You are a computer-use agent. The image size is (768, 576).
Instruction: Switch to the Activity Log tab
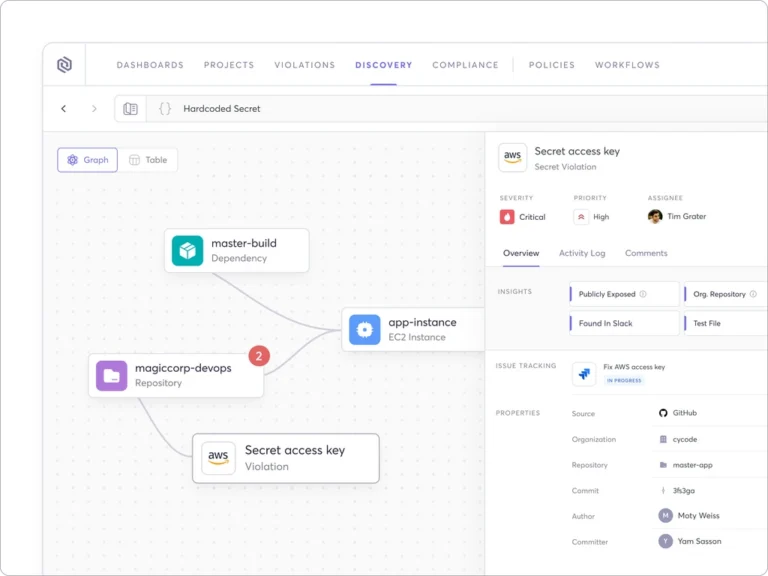[581, 253]
